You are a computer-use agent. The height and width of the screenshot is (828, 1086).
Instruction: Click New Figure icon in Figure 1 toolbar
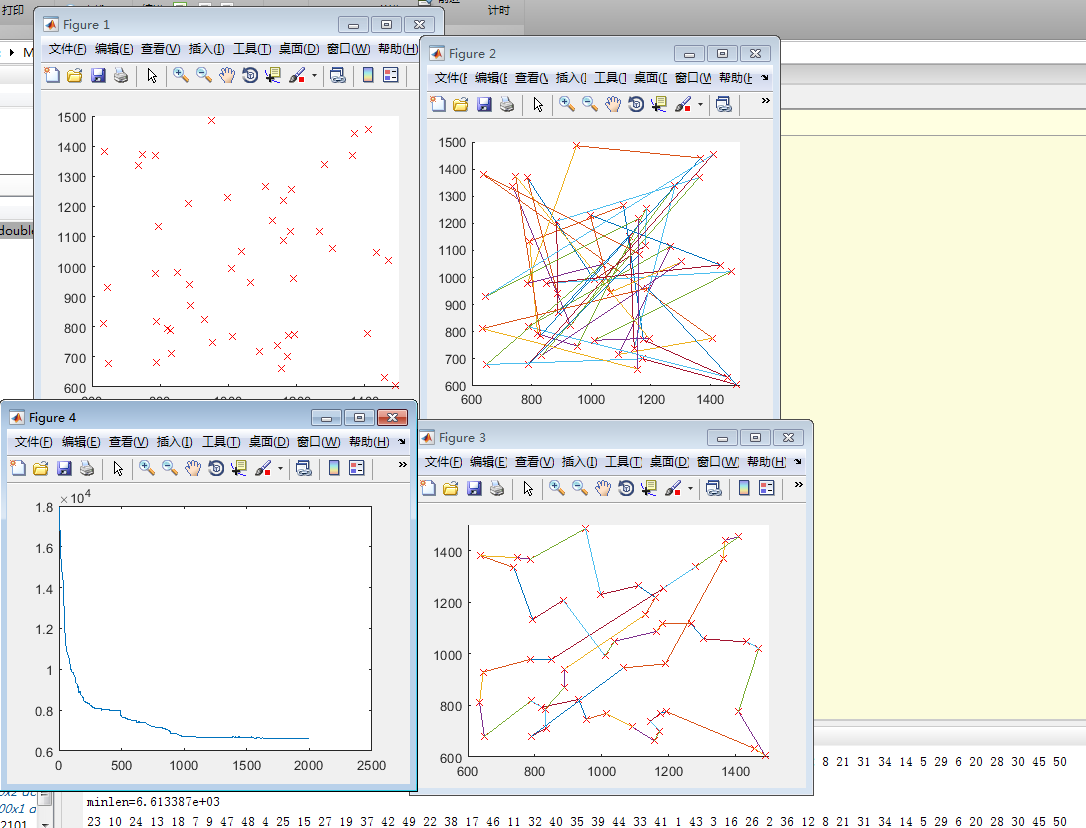(52, 75)
